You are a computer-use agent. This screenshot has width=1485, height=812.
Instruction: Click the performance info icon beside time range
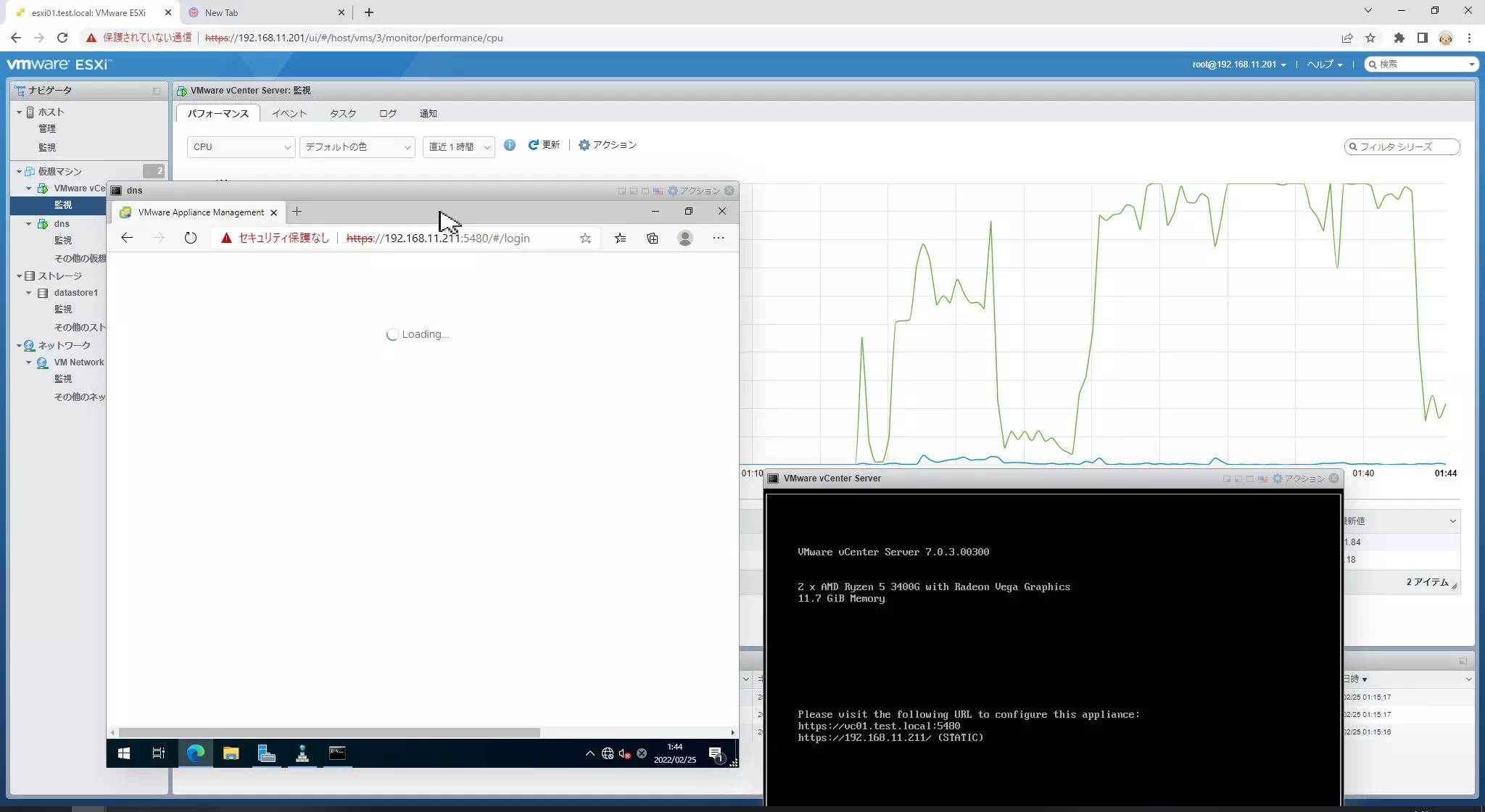point(510,145)
